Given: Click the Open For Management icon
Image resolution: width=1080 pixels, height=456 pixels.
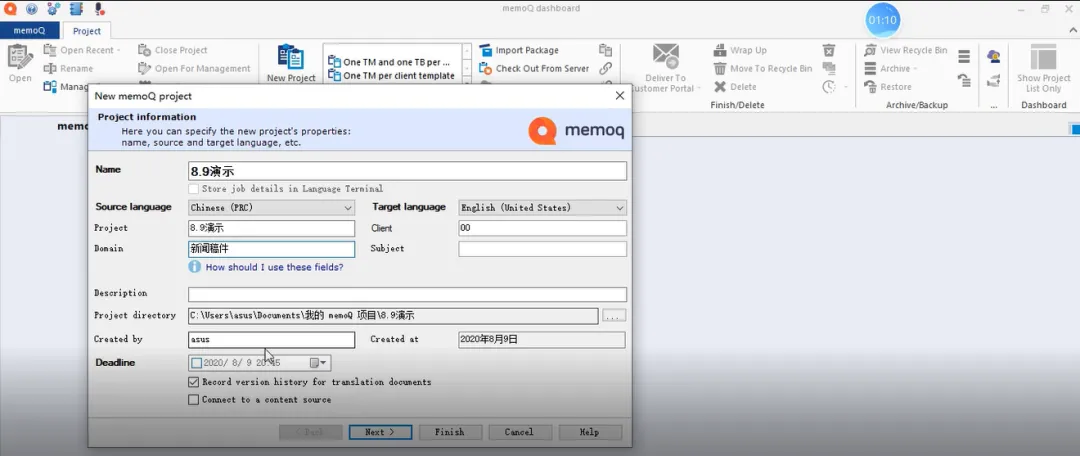Looking at the screenshot, I should [144, 68].
